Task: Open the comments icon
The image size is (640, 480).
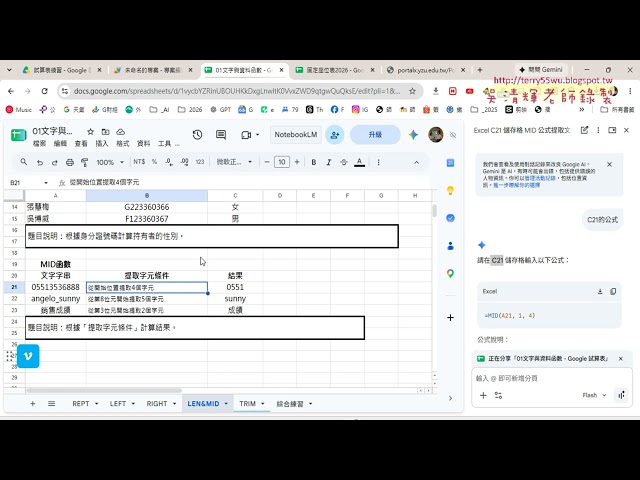Action: 221,135
